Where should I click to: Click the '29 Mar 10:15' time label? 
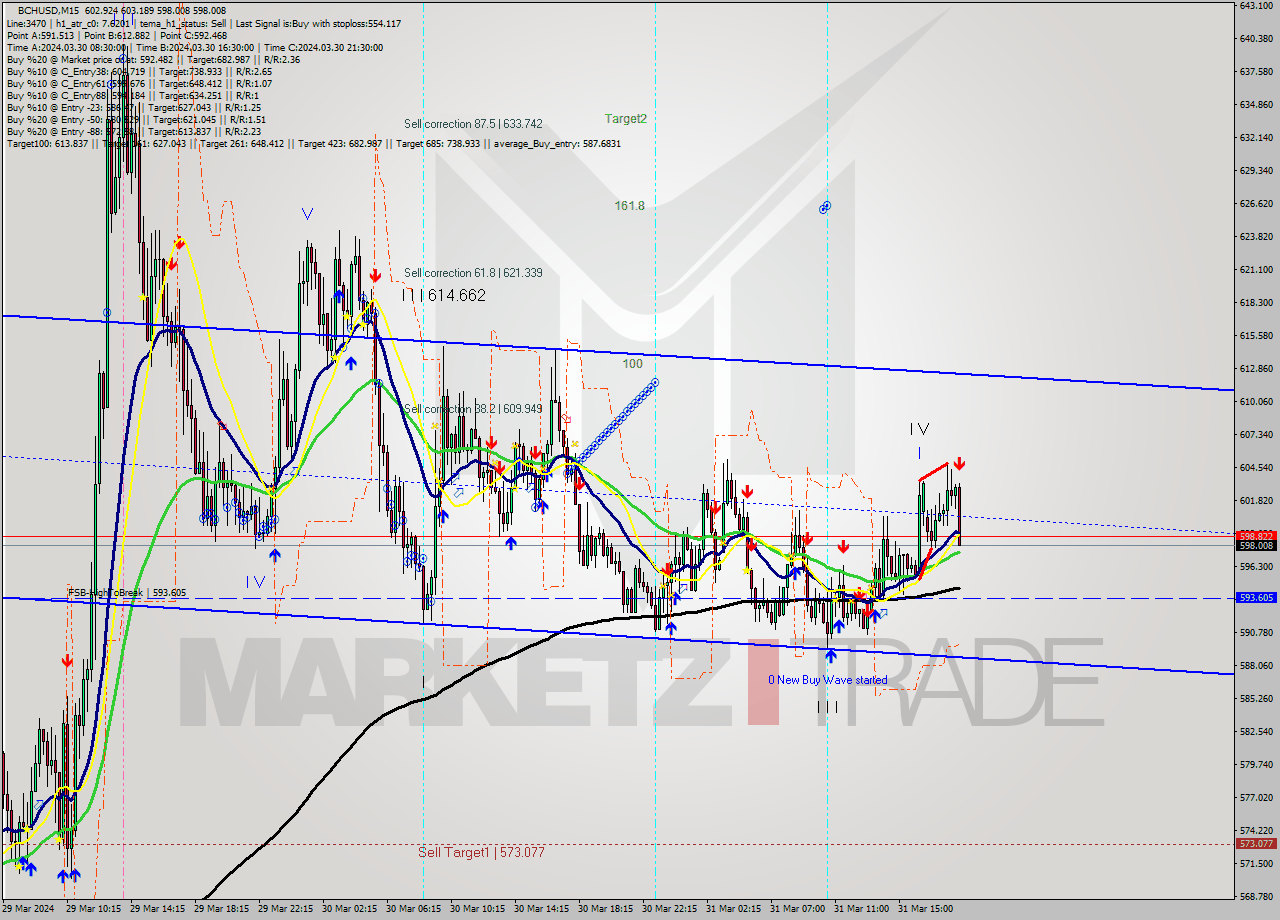pos(93,909)
